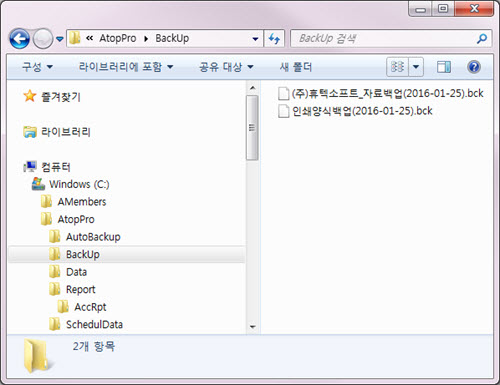Toggle the preview pane icon

pos(444,67)
